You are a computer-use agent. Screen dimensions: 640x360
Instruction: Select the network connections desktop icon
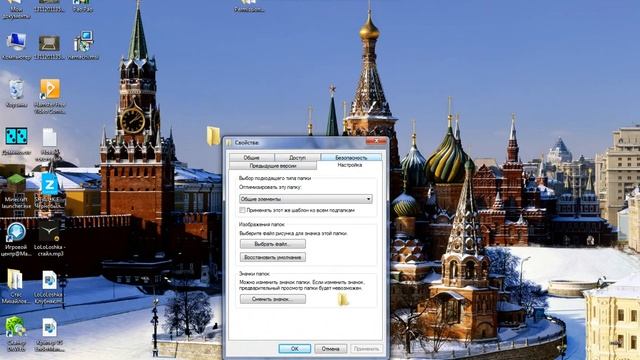pyautogui.click(x=84, y=42)
